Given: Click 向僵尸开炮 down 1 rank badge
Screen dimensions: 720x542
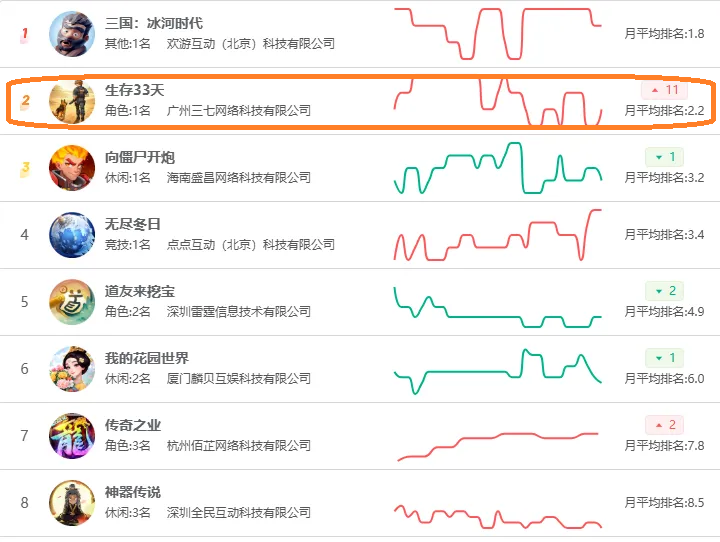Looking at the screenshot, I should pyautogui.click(x=664, y=157).
